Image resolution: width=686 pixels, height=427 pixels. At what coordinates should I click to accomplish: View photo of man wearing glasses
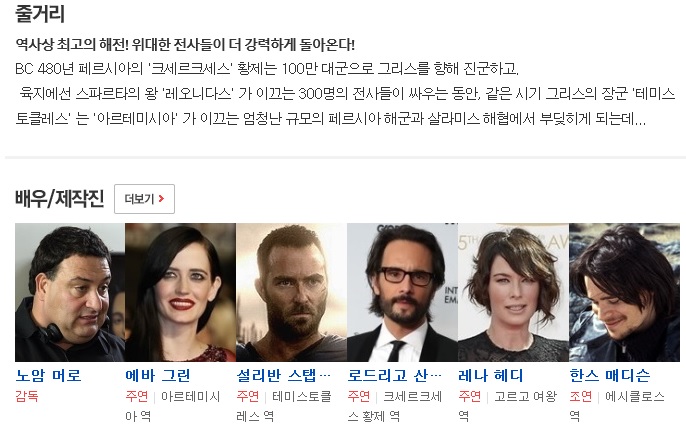pyautogui.click(x=402, y=292)
